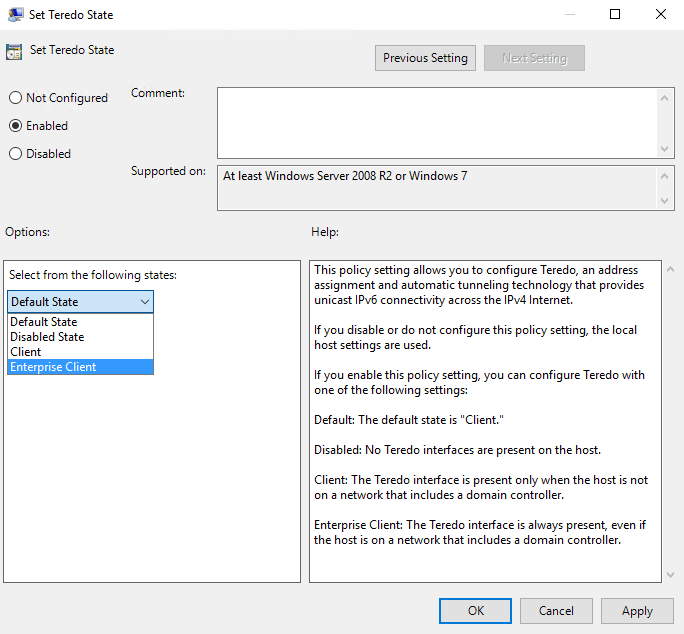The height and width of the screenshot is (634, 684).
Task: Click the policy icon beside Set Teredo State heading
Action: coord(14,51)
